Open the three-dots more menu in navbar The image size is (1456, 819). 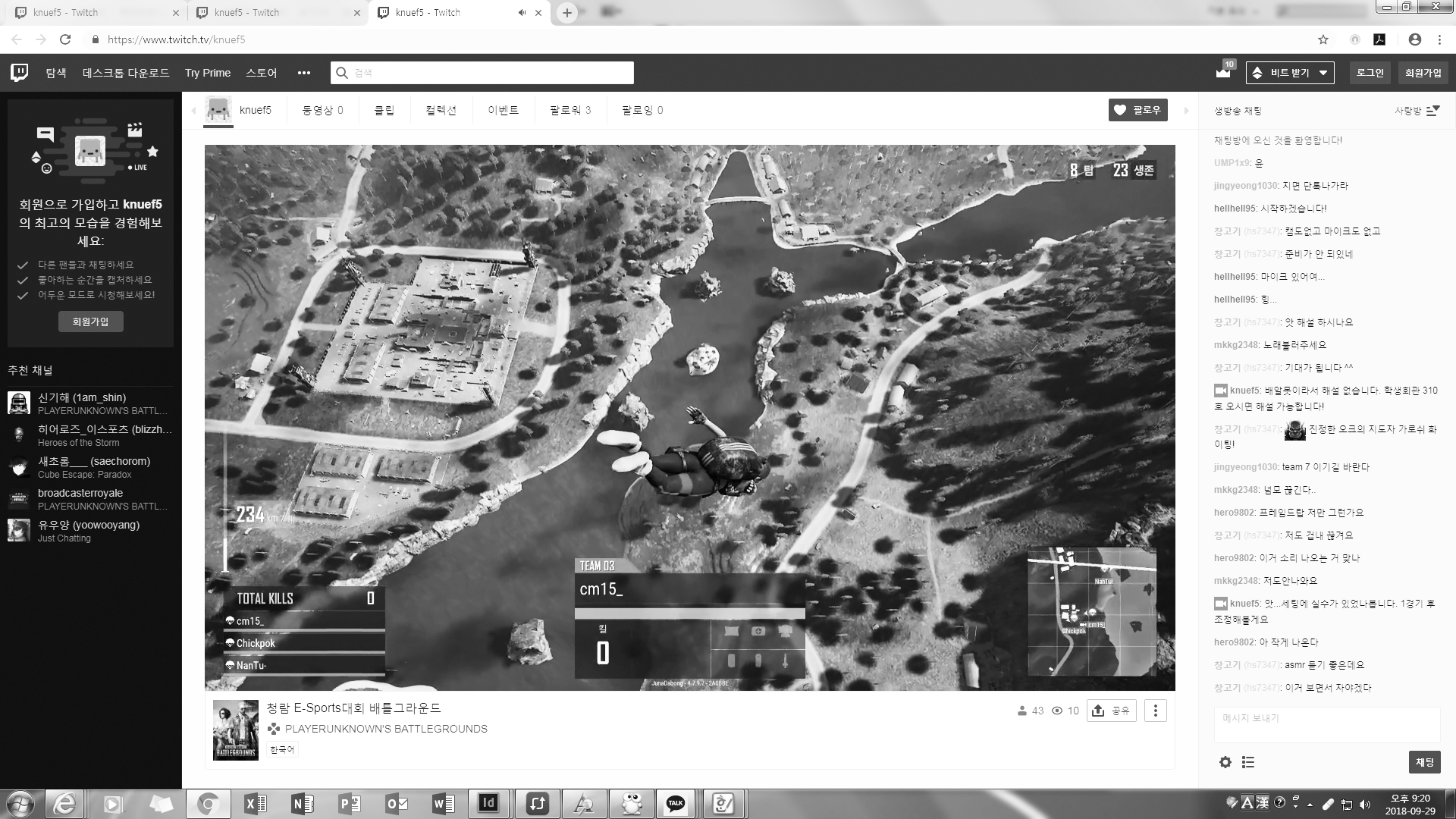(304, 73)
